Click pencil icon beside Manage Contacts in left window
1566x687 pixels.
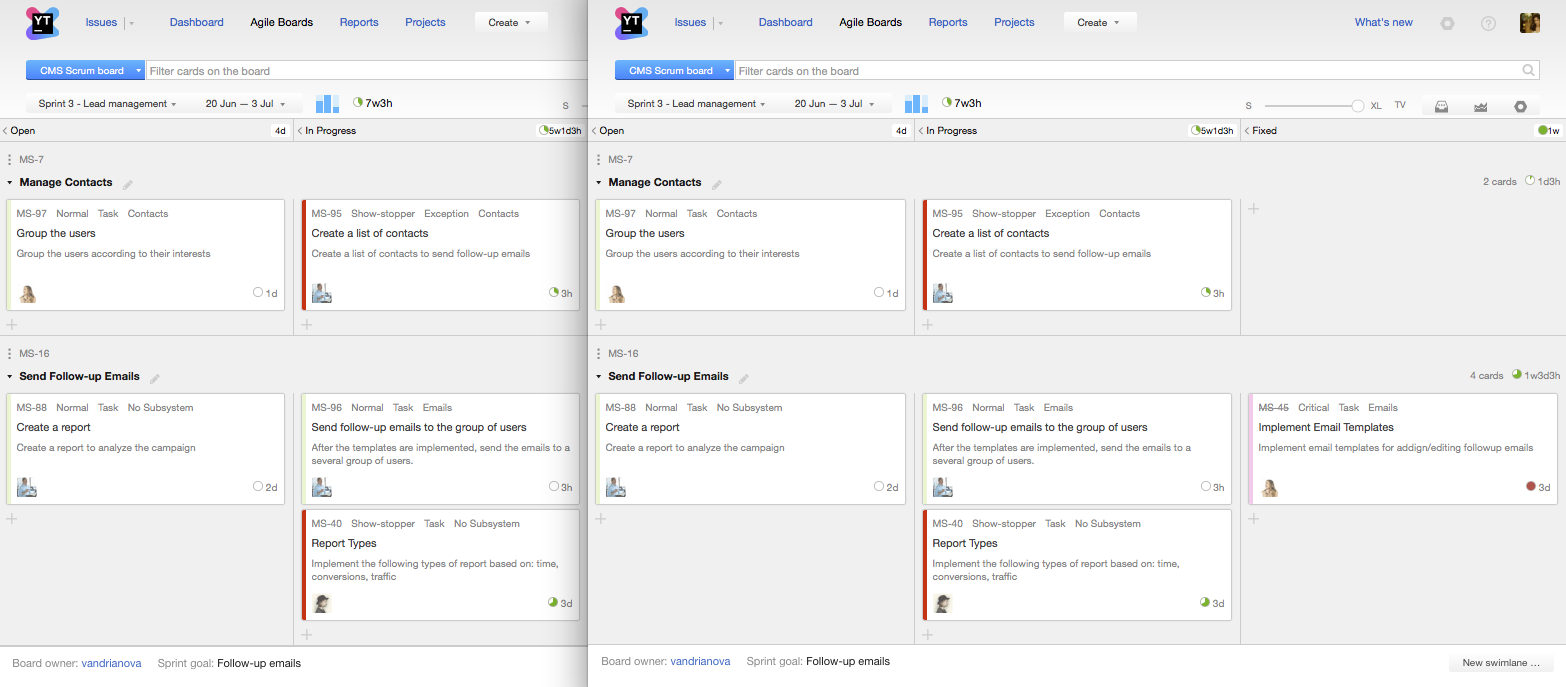click(x=127, y=184)
